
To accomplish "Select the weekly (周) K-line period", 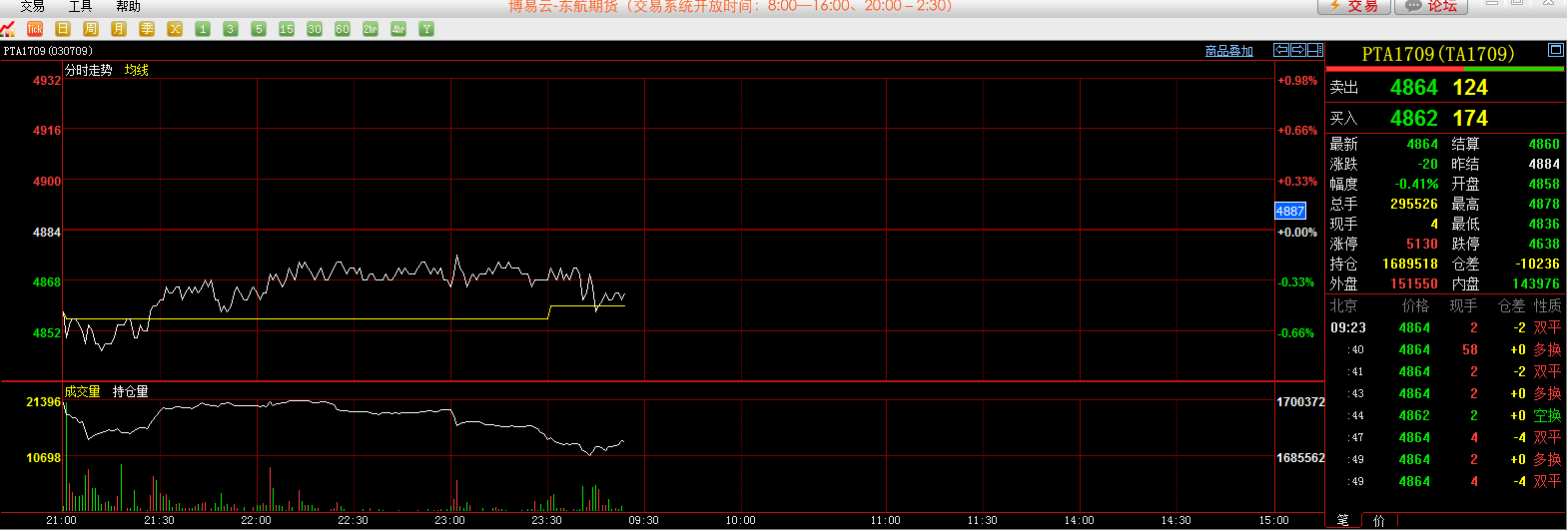I will pos(91,29).
